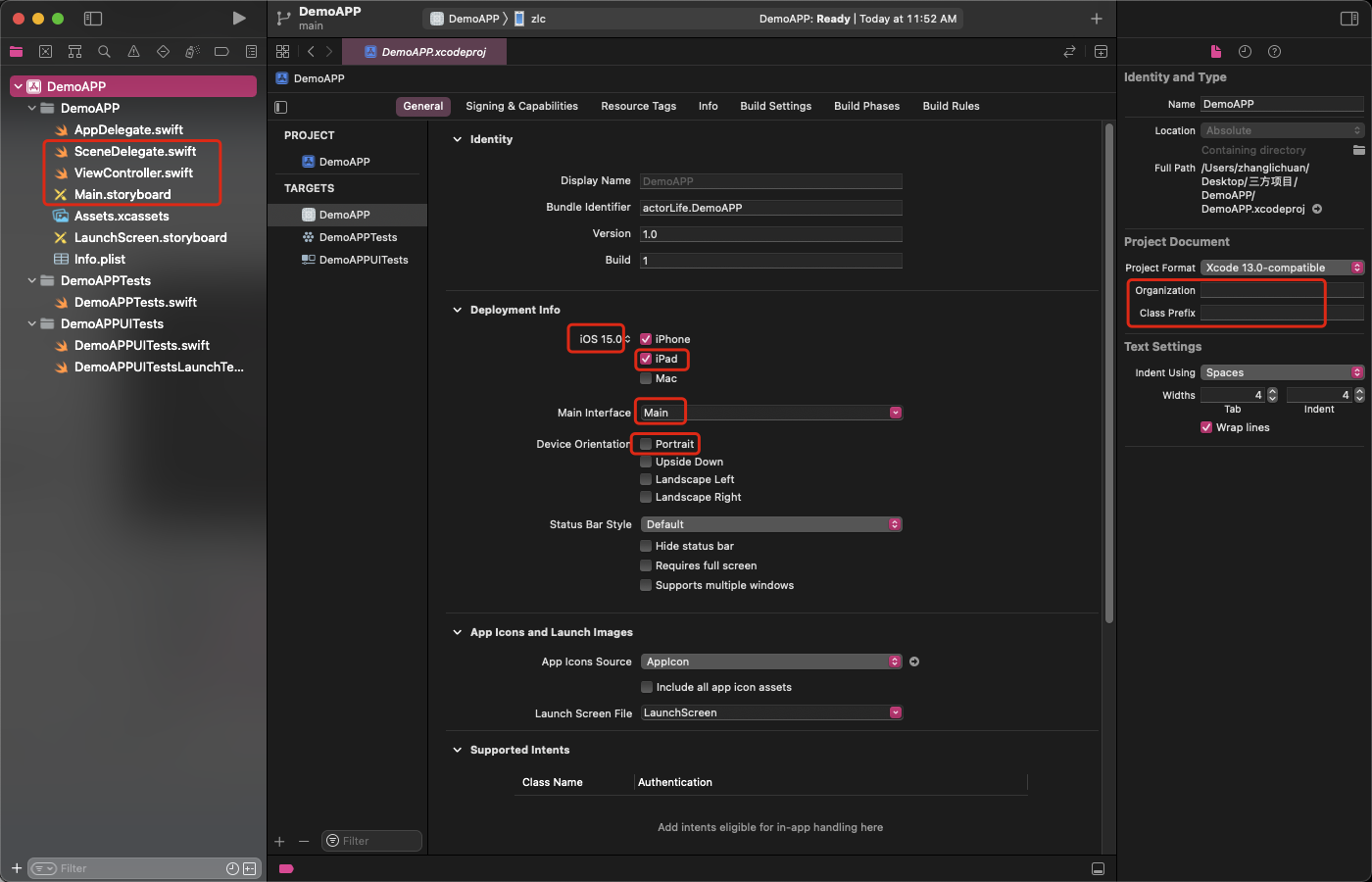The image size is (1372, 882).
Task: Open the Source Control navigator
Action: point(45,52)
